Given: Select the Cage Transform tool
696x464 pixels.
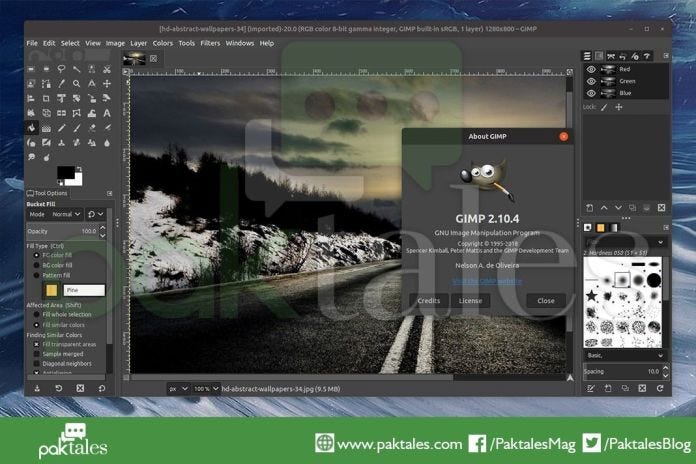Looking at the screenshot, I should pos(77,113).
